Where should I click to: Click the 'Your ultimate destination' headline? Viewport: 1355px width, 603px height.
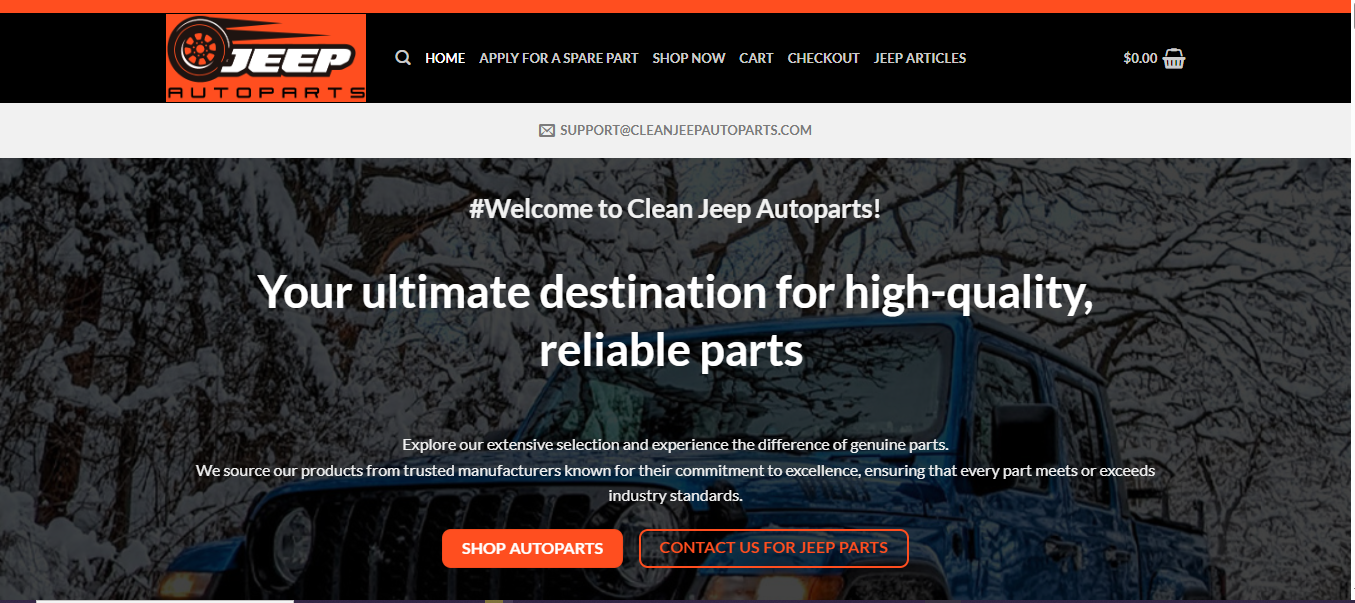tap(675, 320)
